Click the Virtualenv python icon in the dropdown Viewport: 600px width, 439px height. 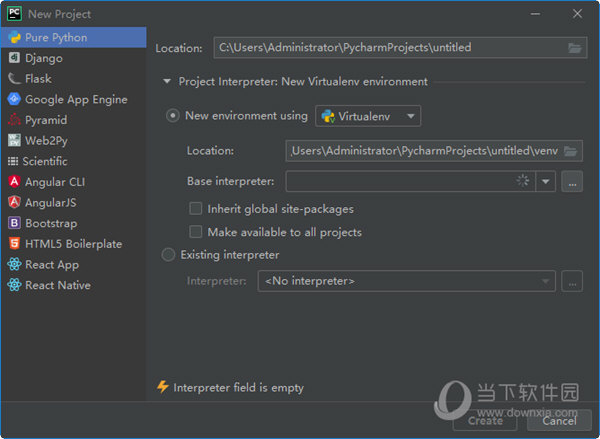328,116
